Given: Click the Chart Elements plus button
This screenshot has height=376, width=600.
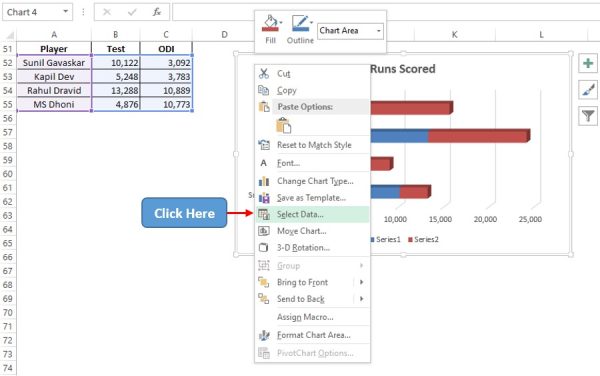Looking at the screenshot, I should point(588,63).
